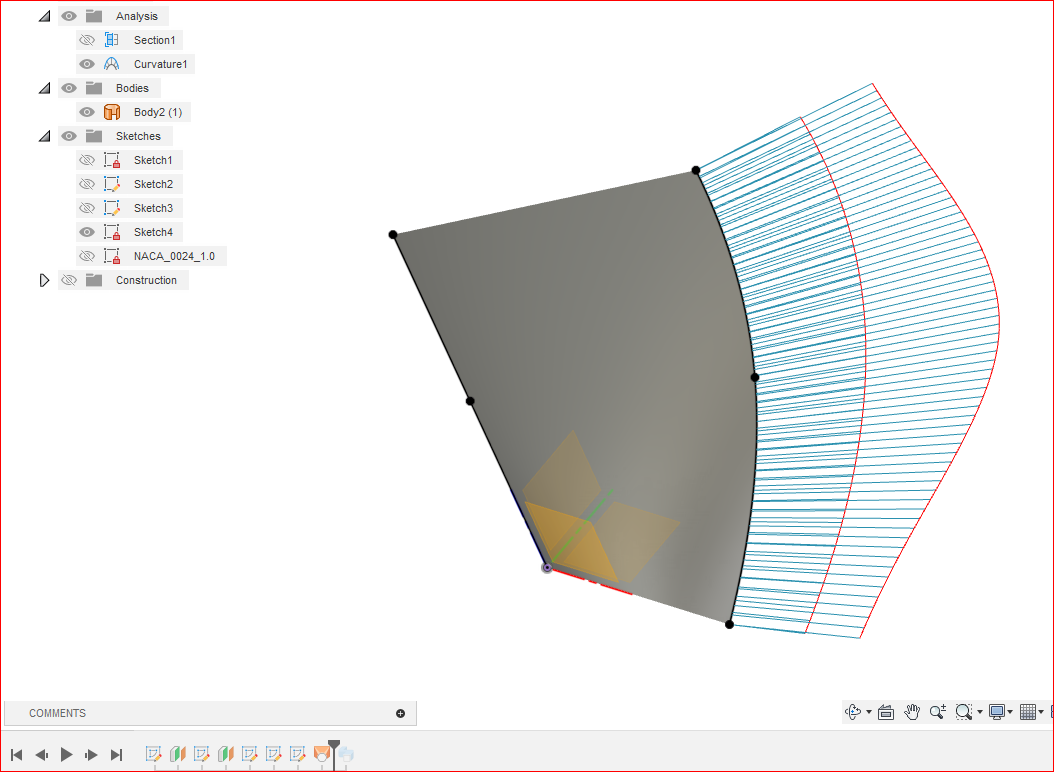1054x772 pixels.
Task: Click the add comment plus button
Action: [400, 713]
